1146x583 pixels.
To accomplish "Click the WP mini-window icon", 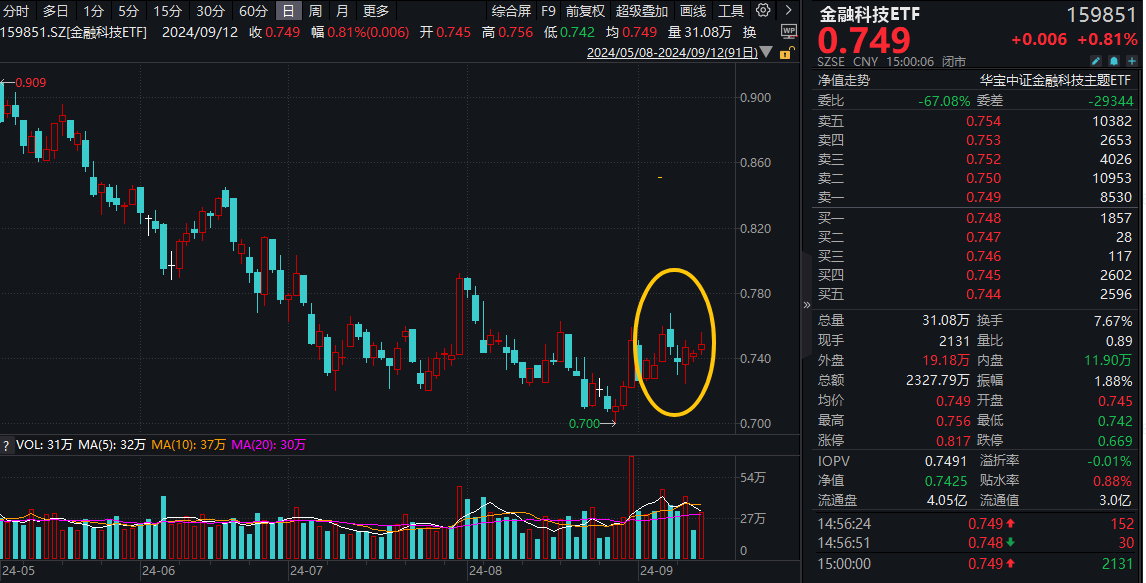I will pyautogui.click(x=790, y=31).
